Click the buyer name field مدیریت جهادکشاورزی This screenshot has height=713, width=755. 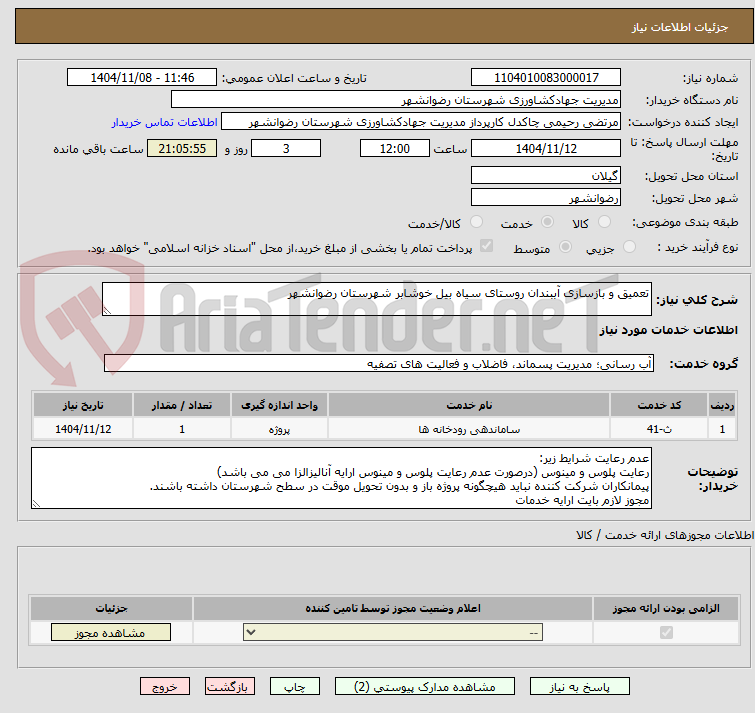pos(396,100)
